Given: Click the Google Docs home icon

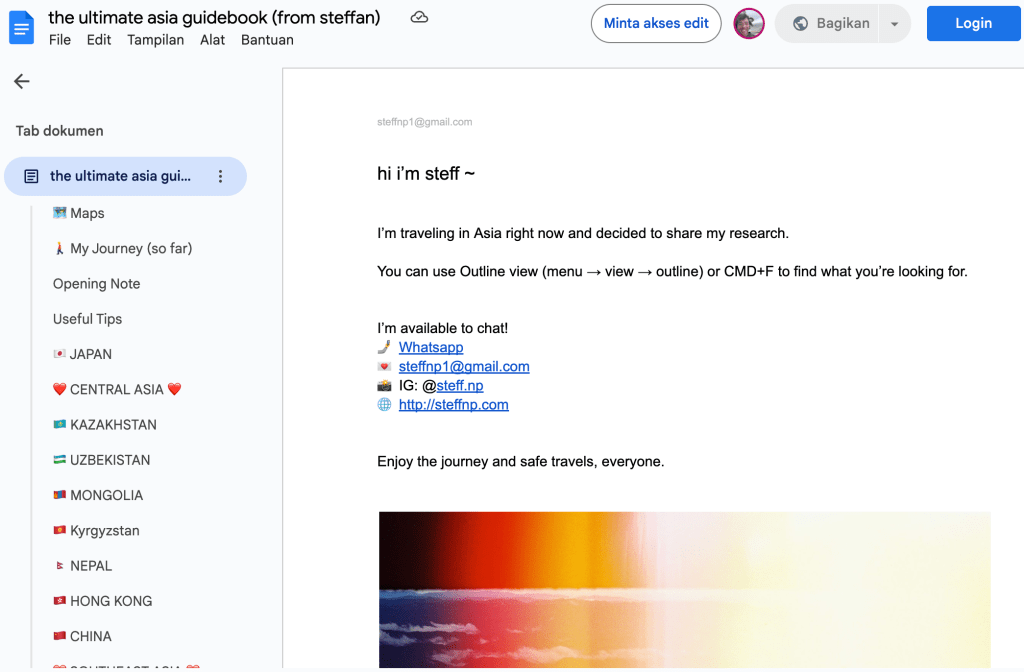Looking at the screenshot, I should click(21, 27).
